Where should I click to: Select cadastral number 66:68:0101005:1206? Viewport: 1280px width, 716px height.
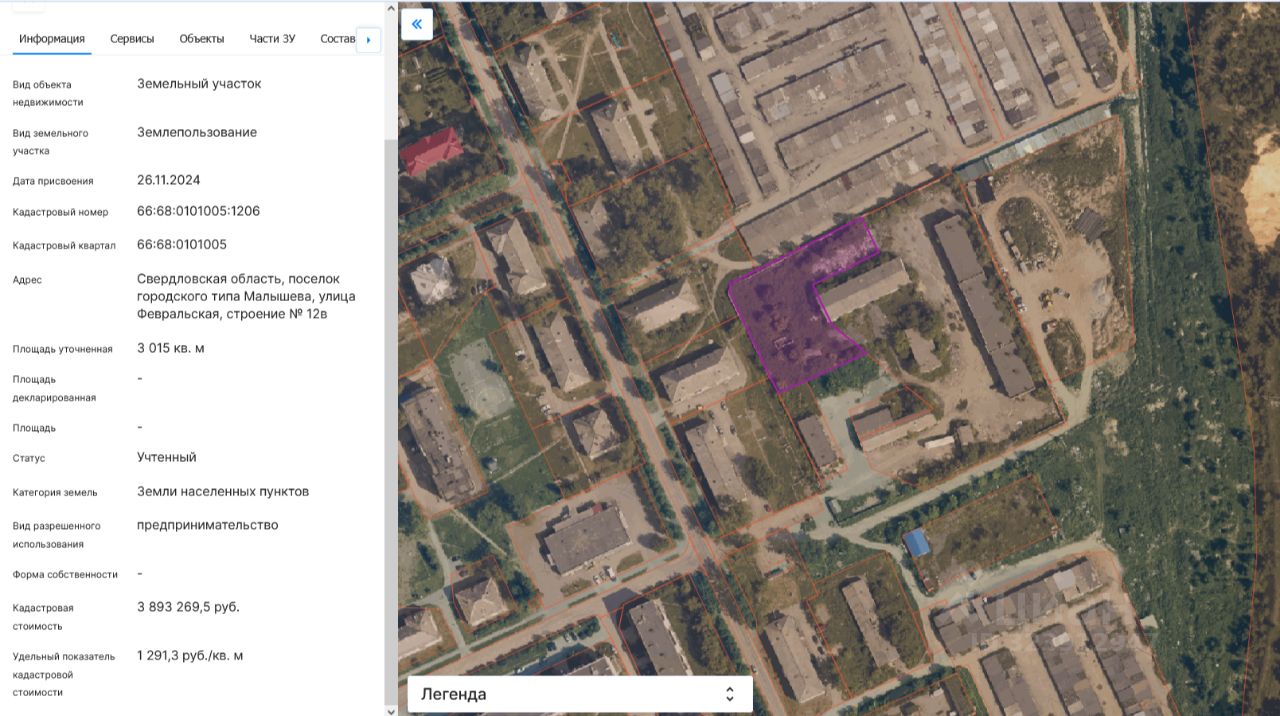click(x=198, y=211)
